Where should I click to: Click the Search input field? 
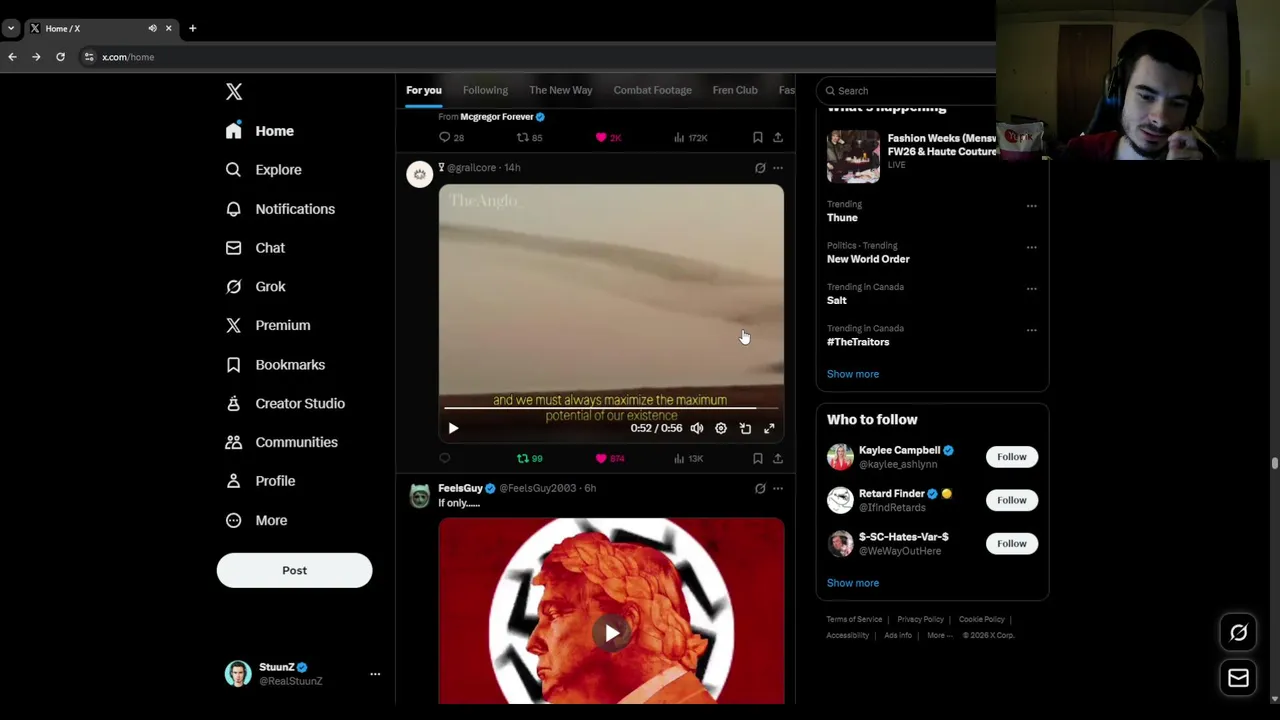908,91
